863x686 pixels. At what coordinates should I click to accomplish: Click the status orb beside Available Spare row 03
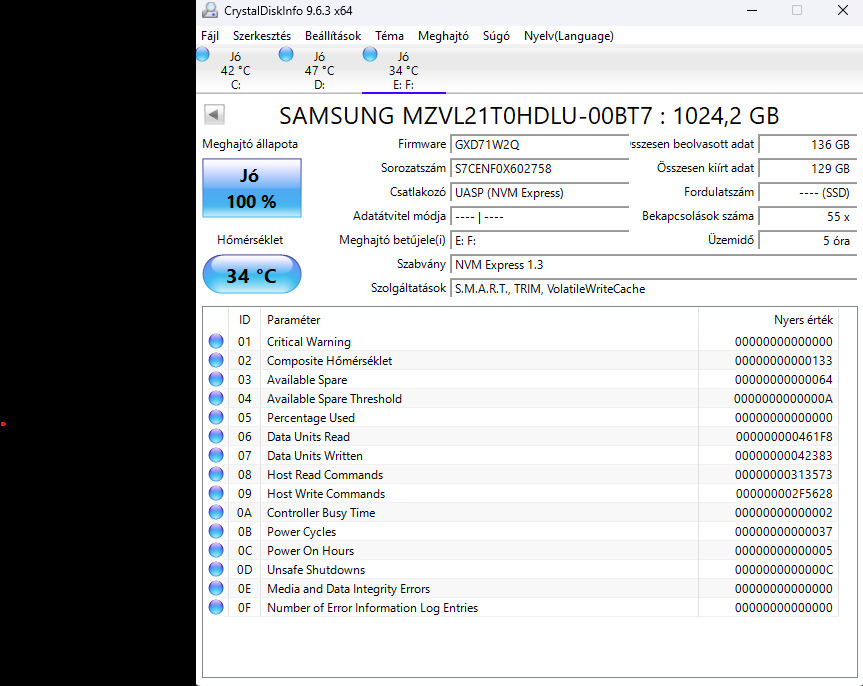click(216, 379)
